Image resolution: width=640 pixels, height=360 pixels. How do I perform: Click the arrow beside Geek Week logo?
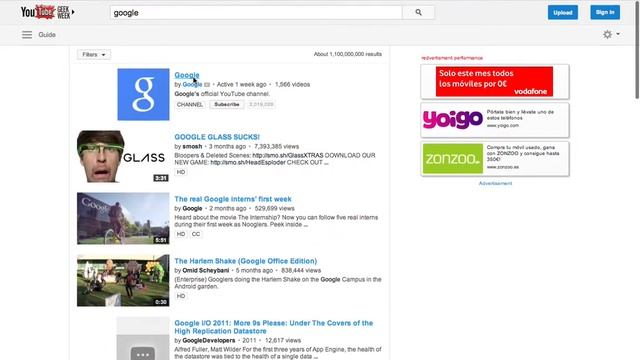(73, 12)
